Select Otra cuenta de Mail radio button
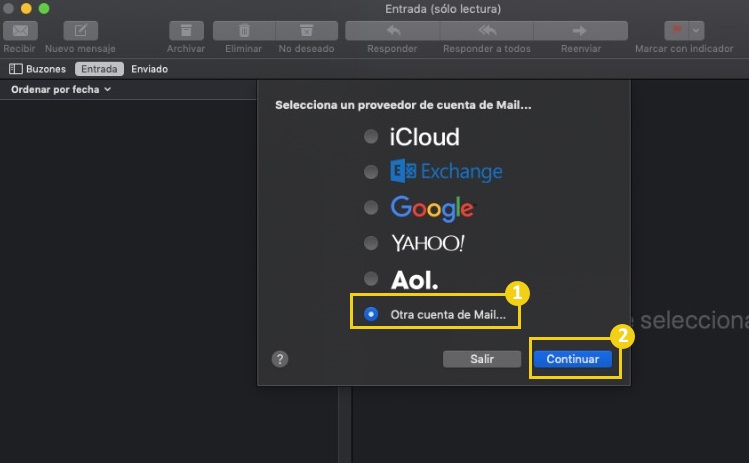 [x=371, y=314]
